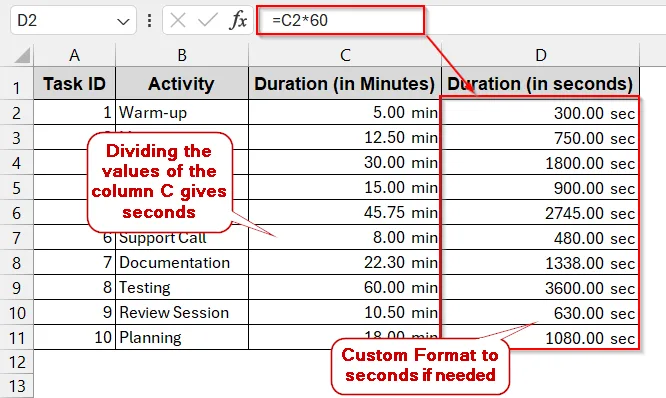Viewport: 666px width, 398px height.
Task: Click the formula bar showing =C2*60
Action: pyautogui.click(x=340, y=20)
